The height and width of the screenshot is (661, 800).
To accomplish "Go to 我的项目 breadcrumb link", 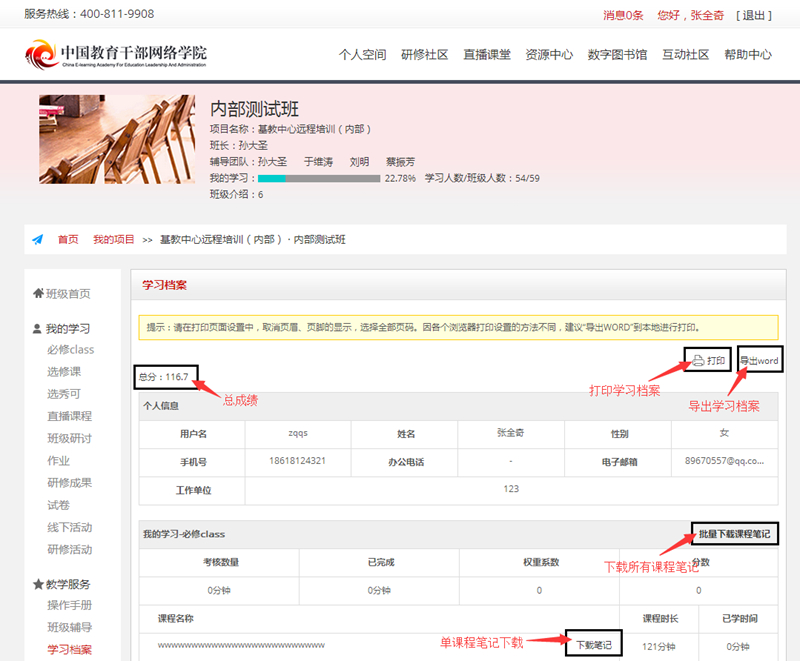I will pos(114,240).
